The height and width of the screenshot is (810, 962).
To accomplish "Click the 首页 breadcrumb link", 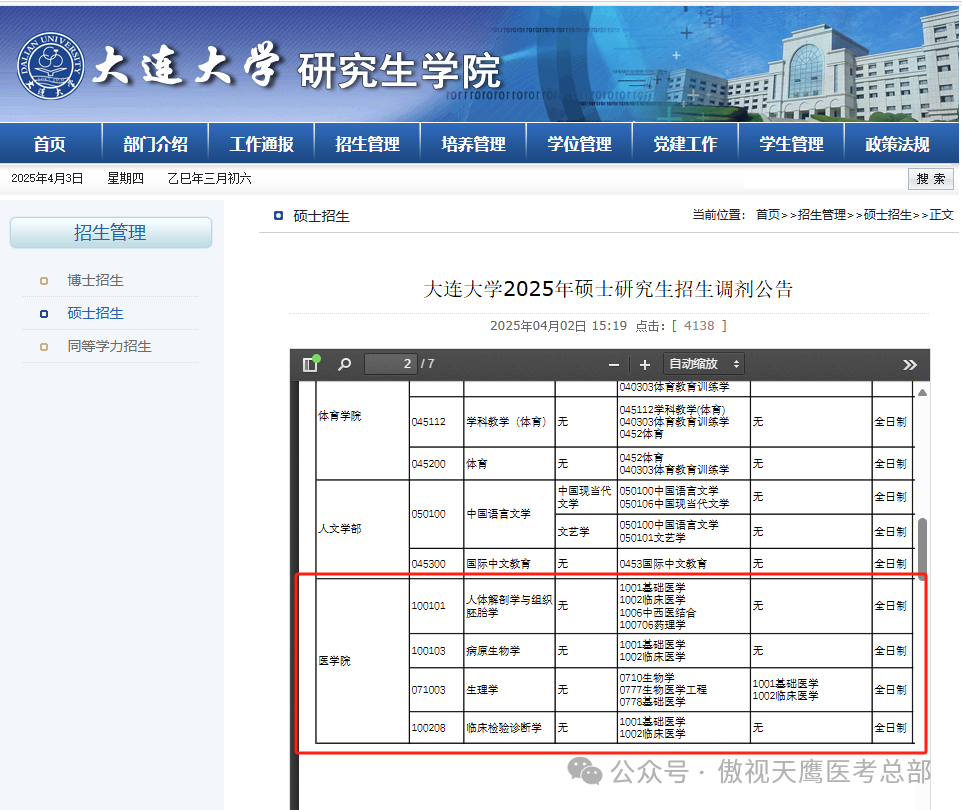I will click(x=768, y=215).
